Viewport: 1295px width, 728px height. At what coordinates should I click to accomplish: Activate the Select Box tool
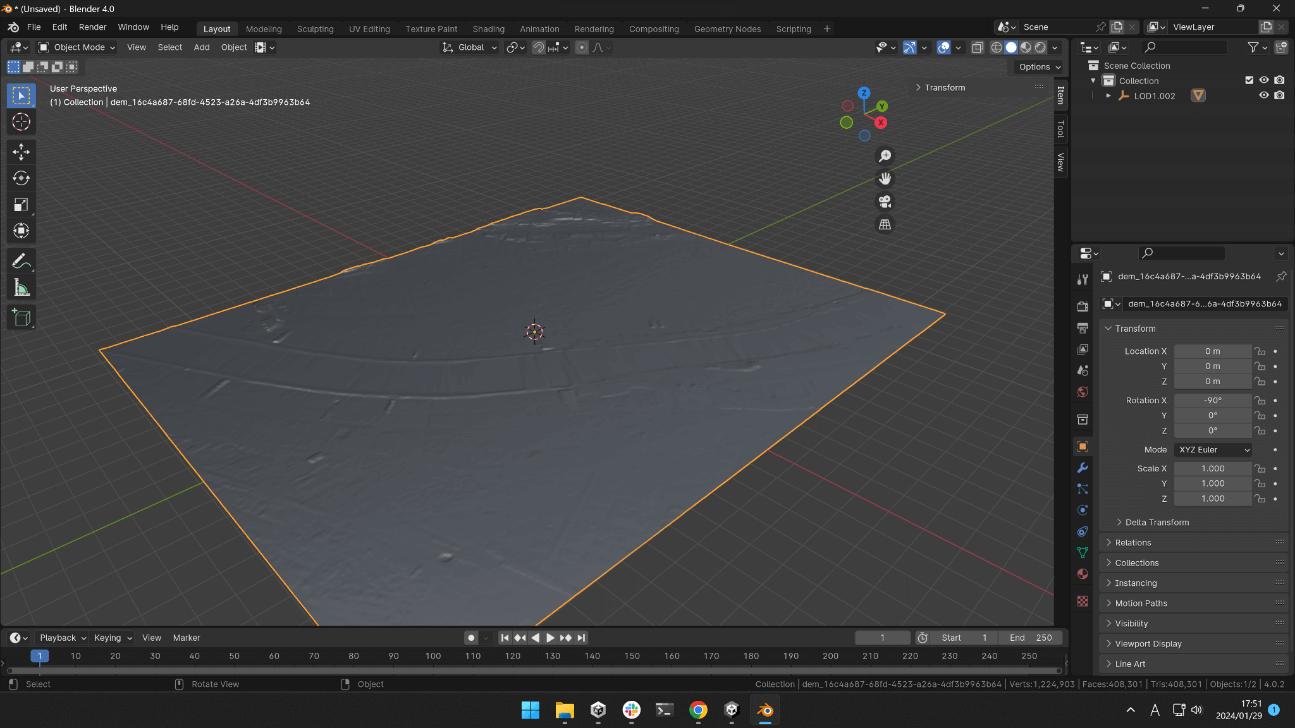click(21, 95)
